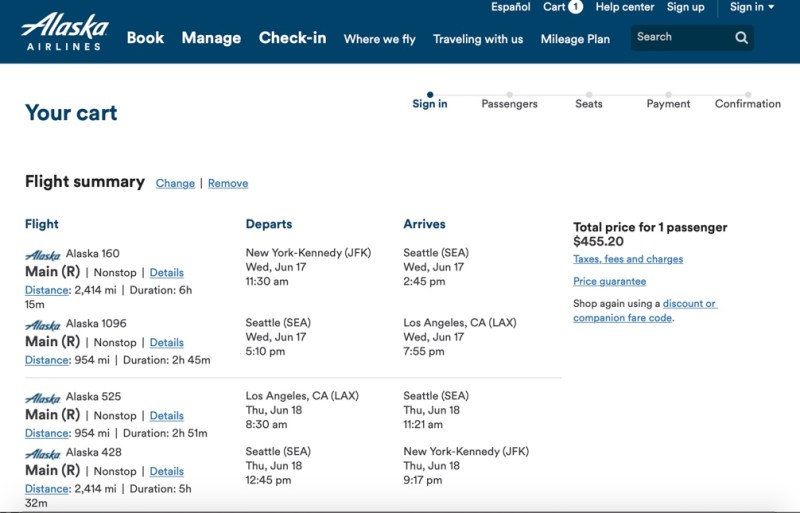Click the Alaska logo beside Alaska 428
The height and width of the screenshot is (513, 800).
pyautogui.click(x=43, y=453)
